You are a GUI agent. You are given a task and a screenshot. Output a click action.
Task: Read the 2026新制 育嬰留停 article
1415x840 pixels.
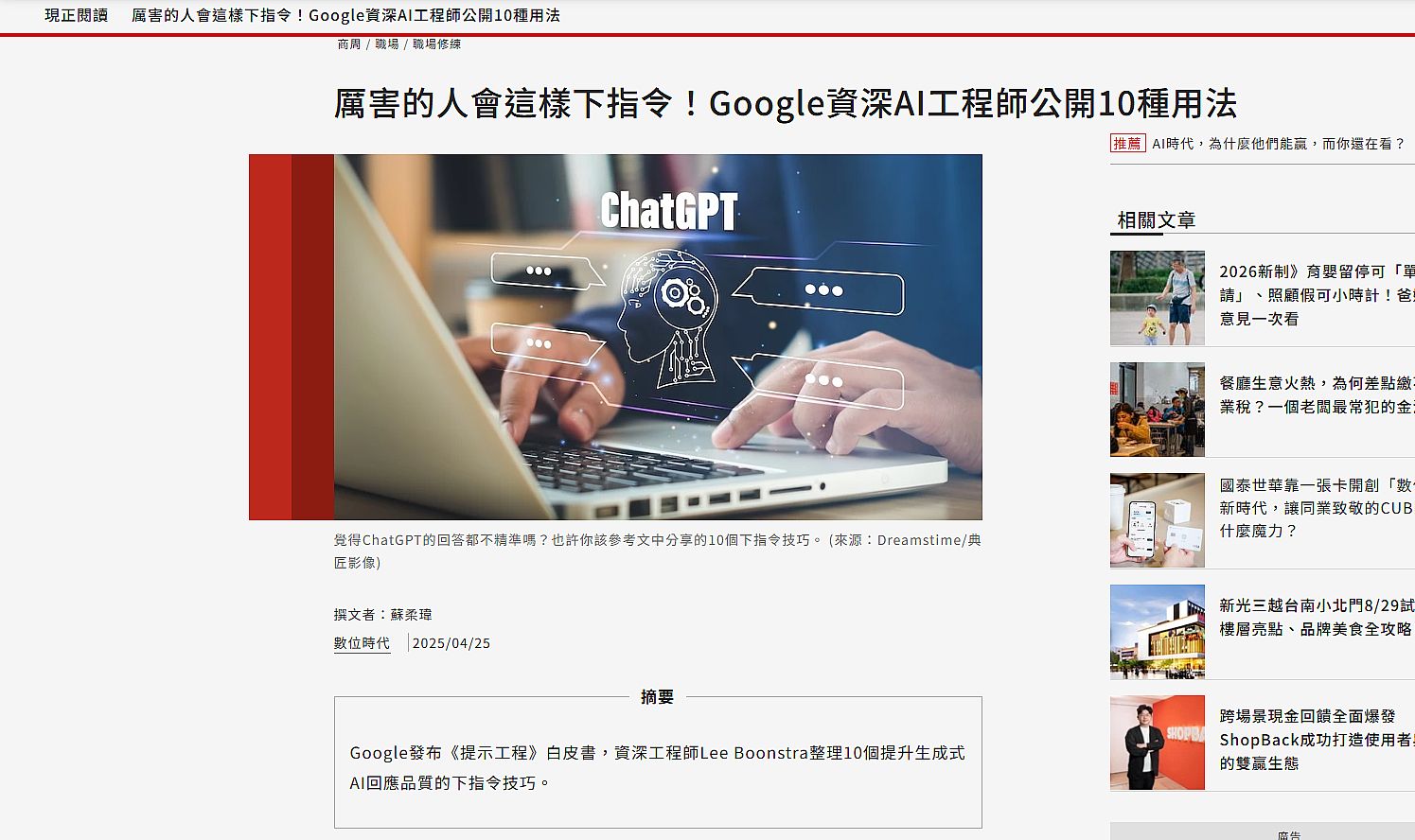(1317, 295)
